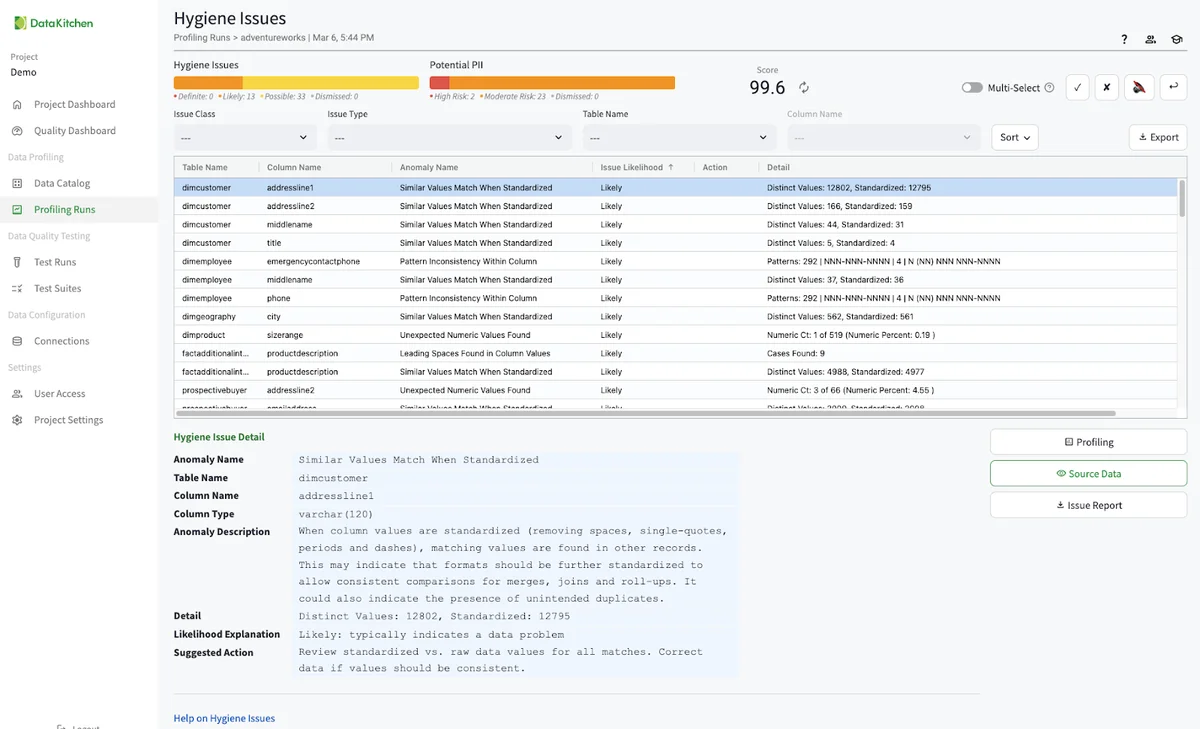Viewport: 1200px width, 729px height.
Task: Open the Help on Hygiene Issues link
Action: click(224, 718)
